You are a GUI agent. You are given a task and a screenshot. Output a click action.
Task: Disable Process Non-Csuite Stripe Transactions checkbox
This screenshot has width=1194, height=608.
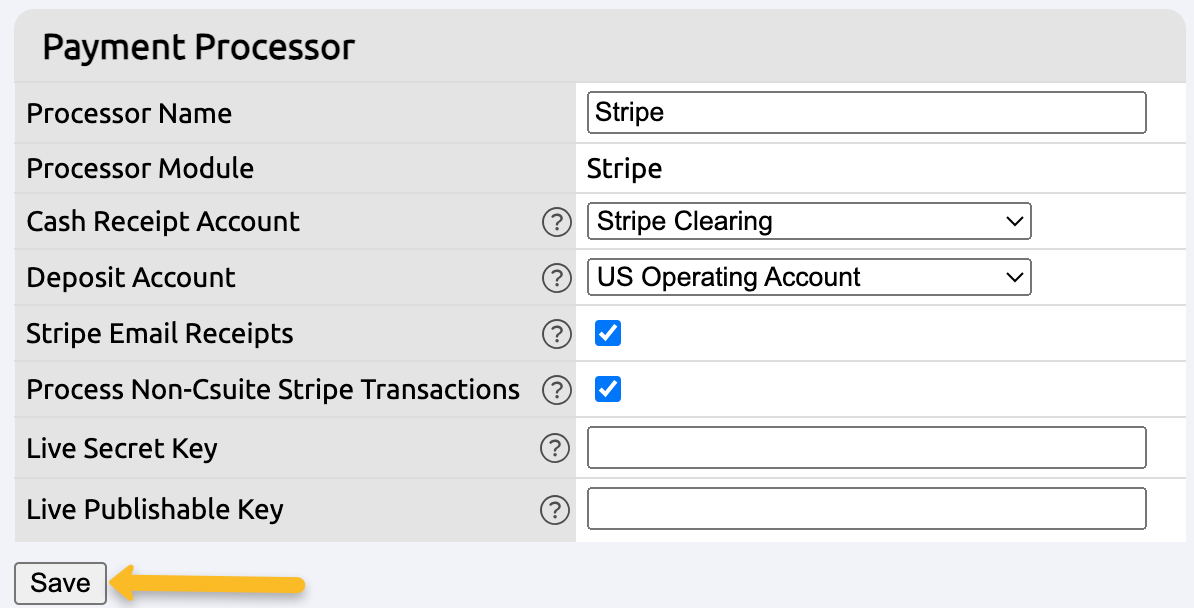tap(608, 389)
